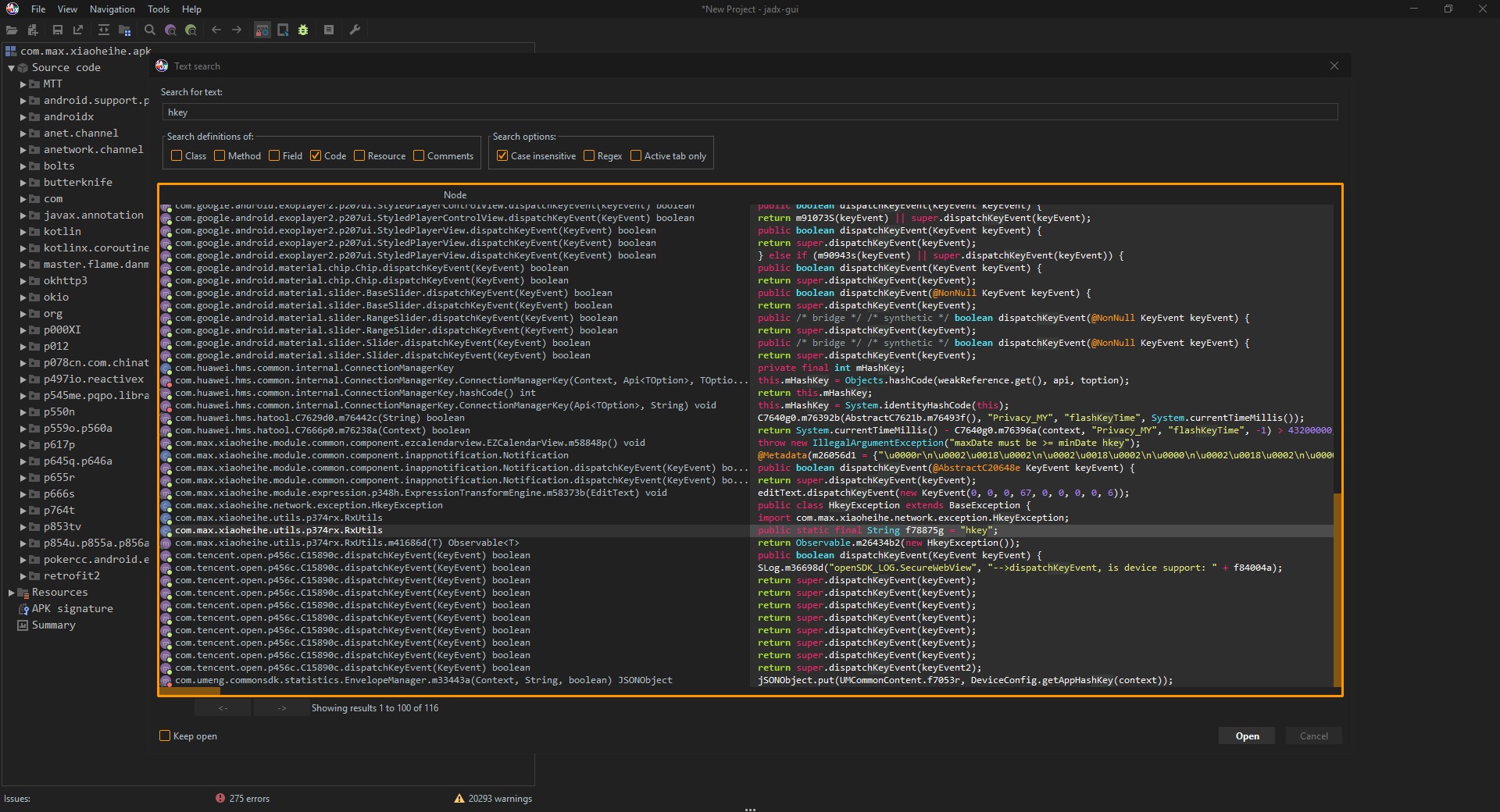The image size is (1500, 812).
Task: Expand the okio package
Action: 23,297
